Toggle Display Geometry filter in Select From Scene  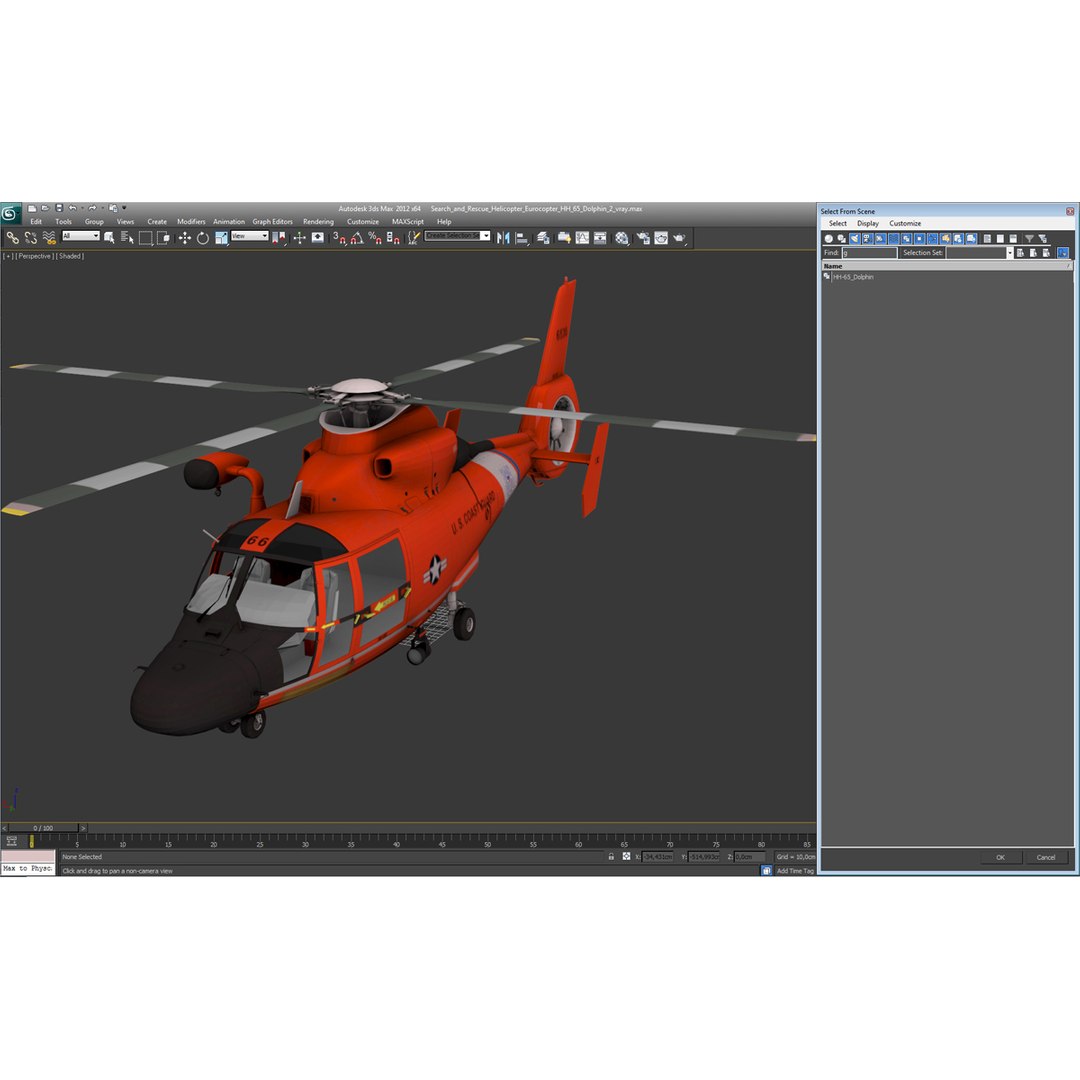[x=829, y=238]
